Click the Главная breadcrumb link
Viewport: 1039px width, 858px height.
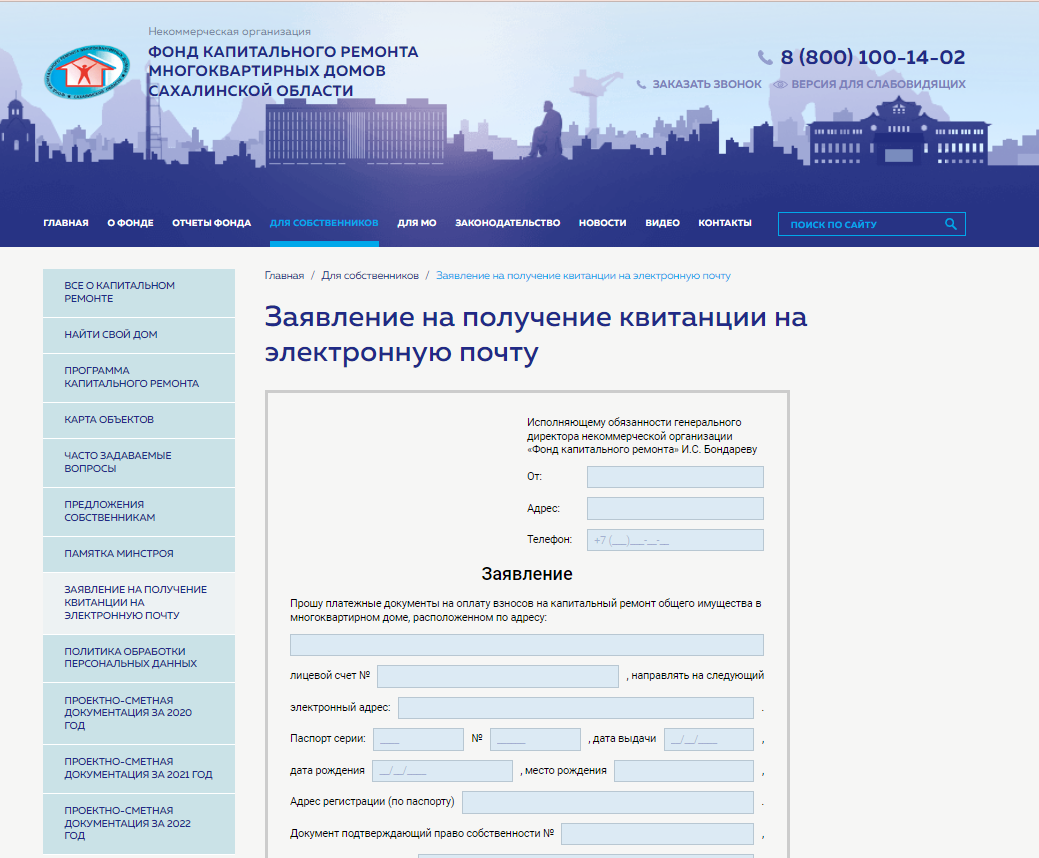pyautogui.click(x=284, y=275)
